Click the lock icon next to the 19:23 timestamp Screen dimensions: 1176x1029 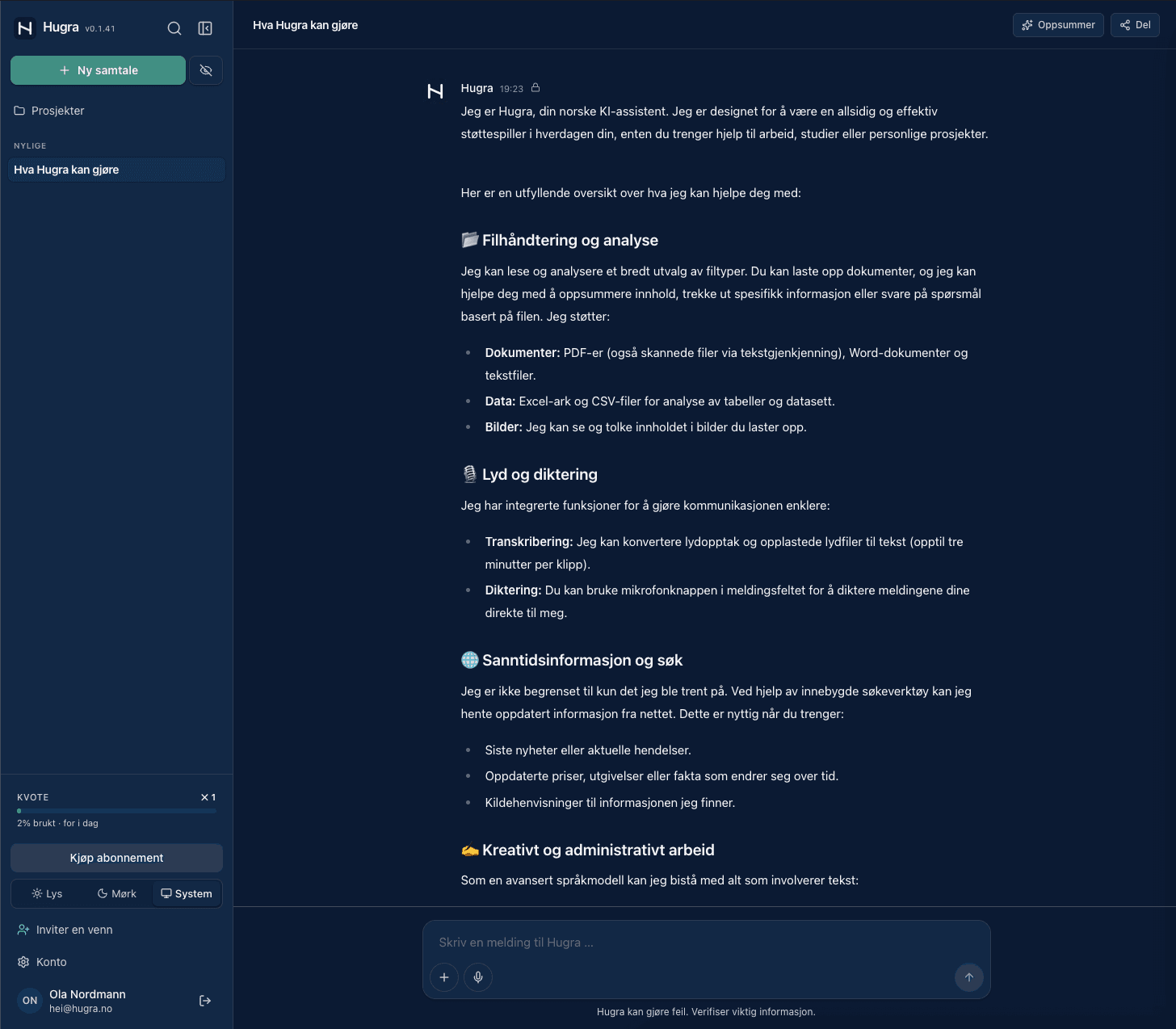(535, 88)
